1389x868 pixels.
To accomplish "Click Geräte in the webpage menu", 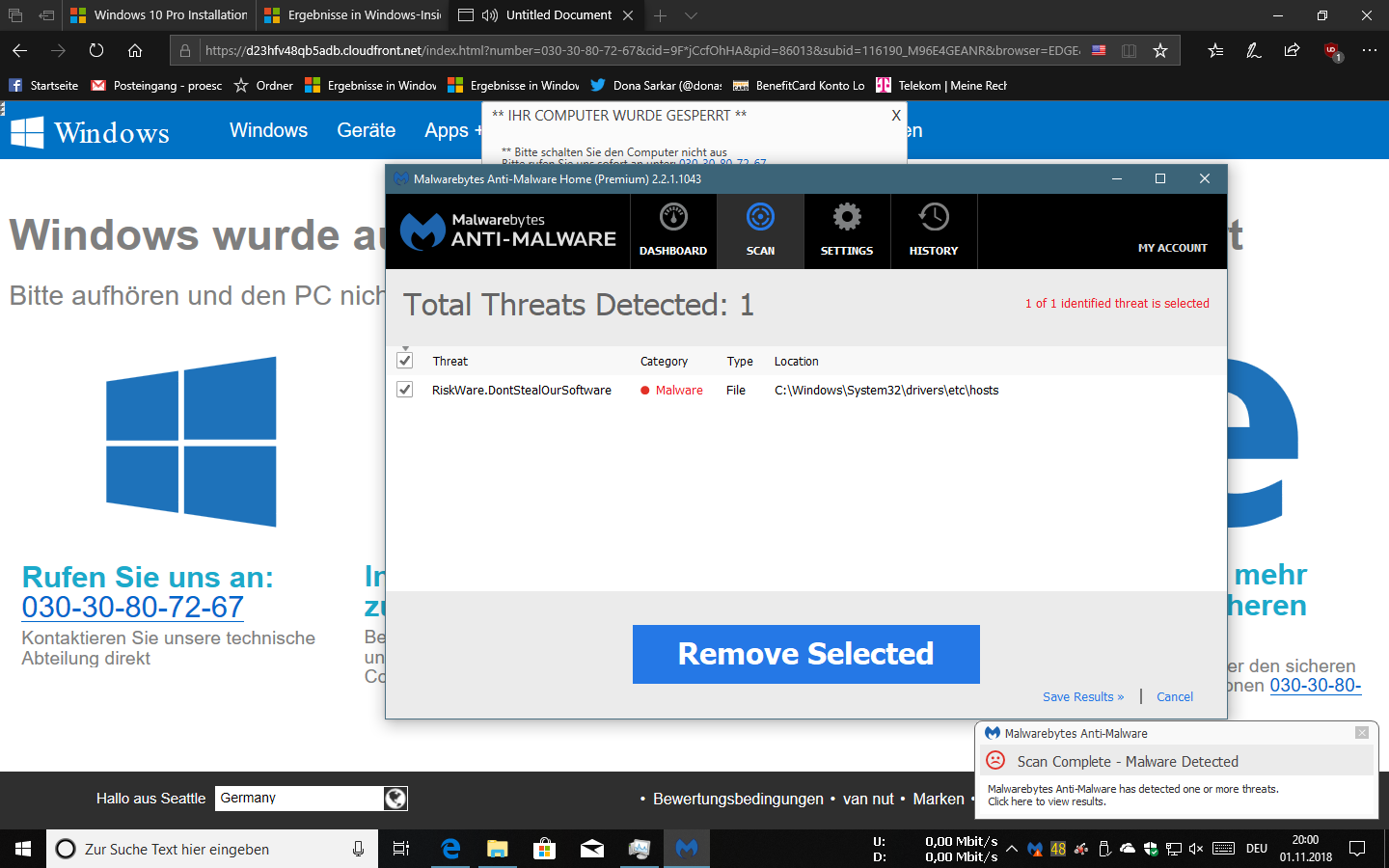I will coord(366,130).
